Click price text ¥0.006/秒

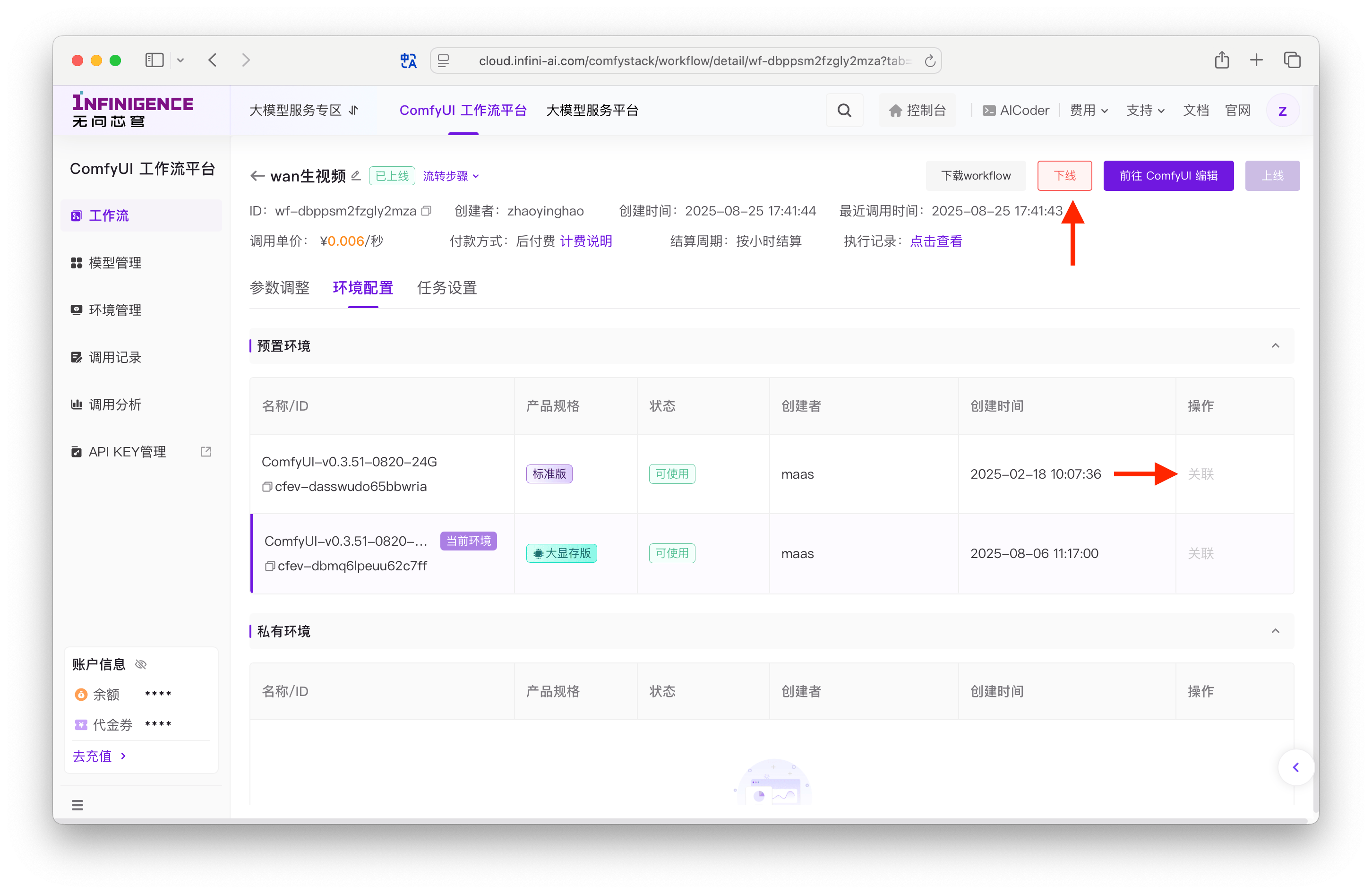pyautogui.click(x=352, y=241)
